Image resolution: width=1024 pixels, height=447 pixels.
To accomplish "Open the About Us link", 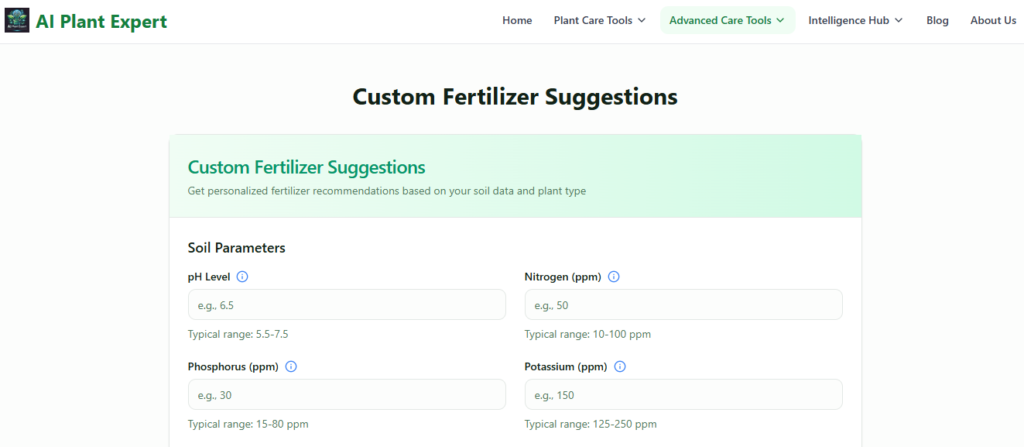I will [x=992, y=20].
